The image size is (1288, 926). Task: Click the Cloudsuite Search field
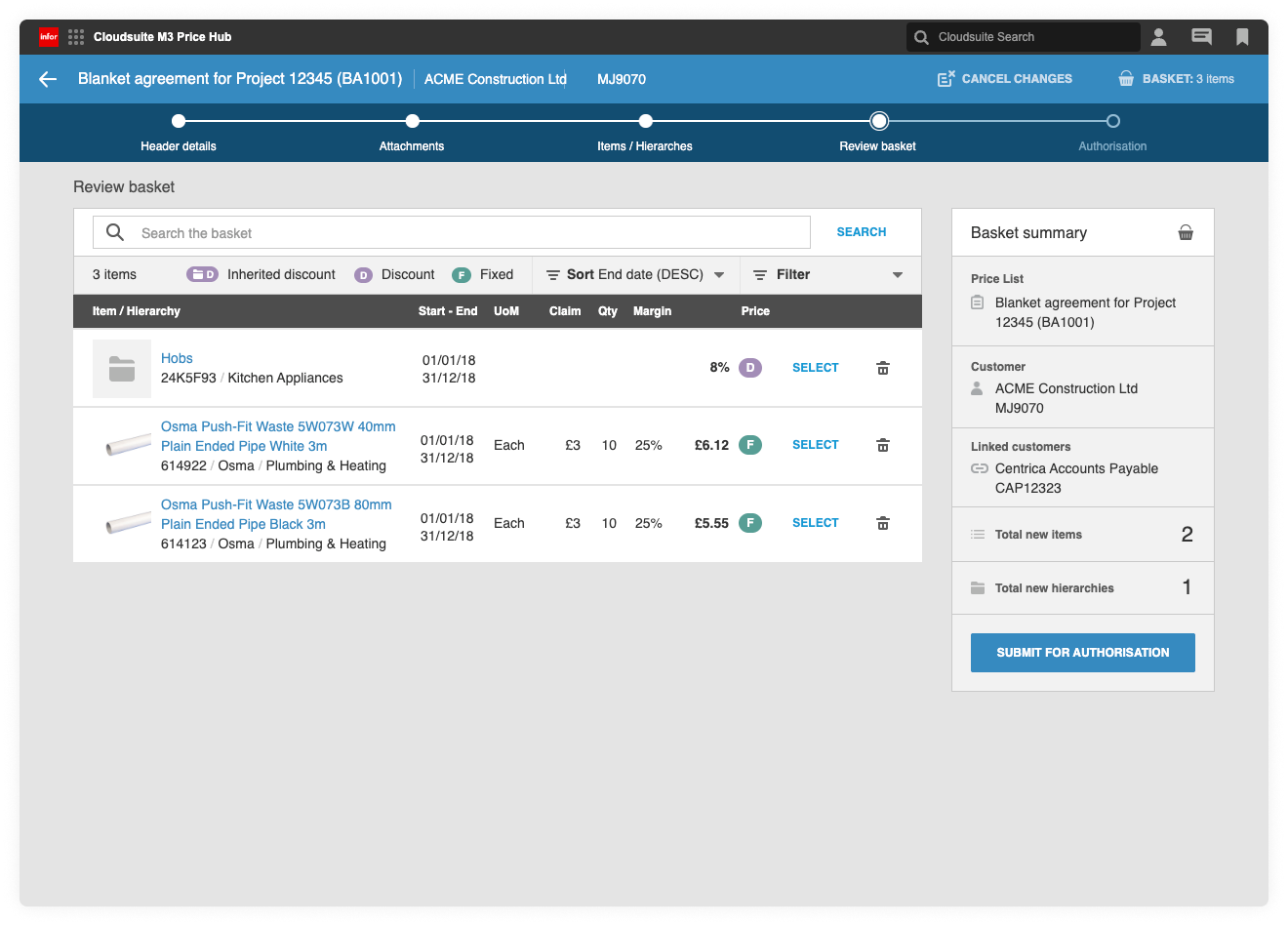coord(1023,37)
